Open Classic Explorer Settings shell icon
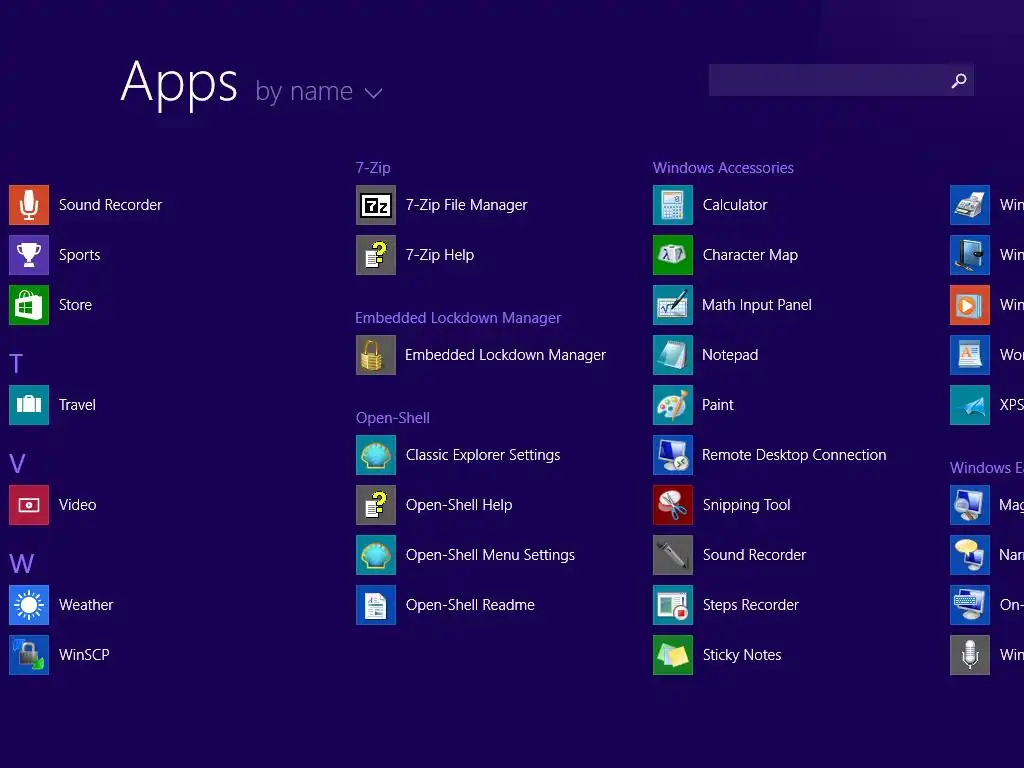 (376, 455)
